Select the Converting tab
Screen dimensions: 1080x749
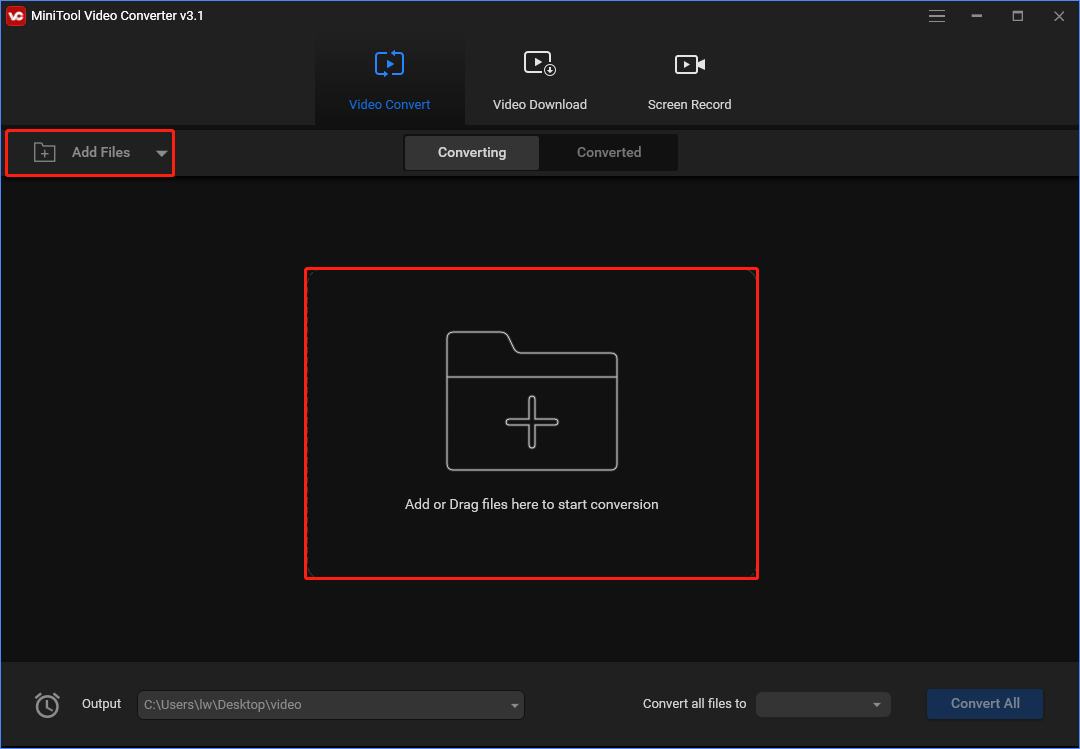tap(471, 152)
